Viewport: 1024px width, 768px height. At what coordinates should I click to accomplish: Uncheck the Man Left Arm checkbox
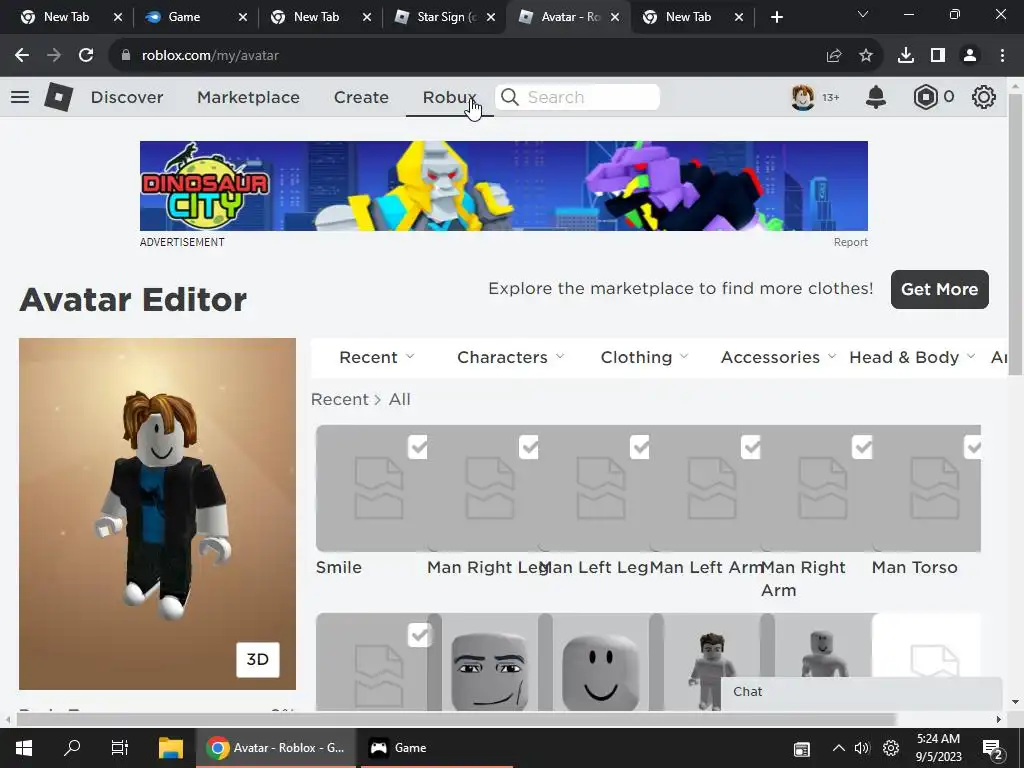751,447
